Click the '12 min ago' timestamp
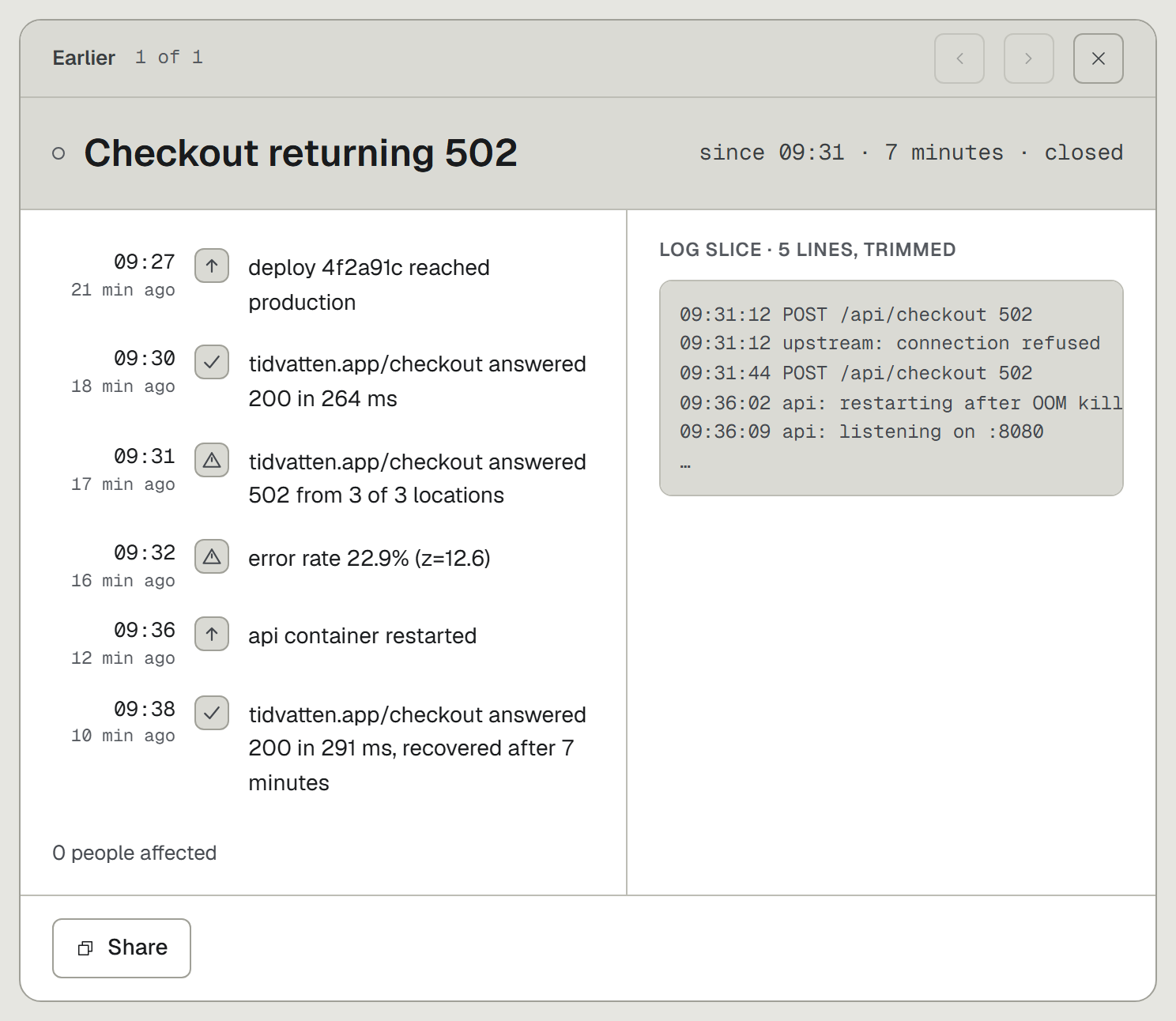This screenshot has width=1176, height=1021. pyautogui.click(x=123, y=658)
